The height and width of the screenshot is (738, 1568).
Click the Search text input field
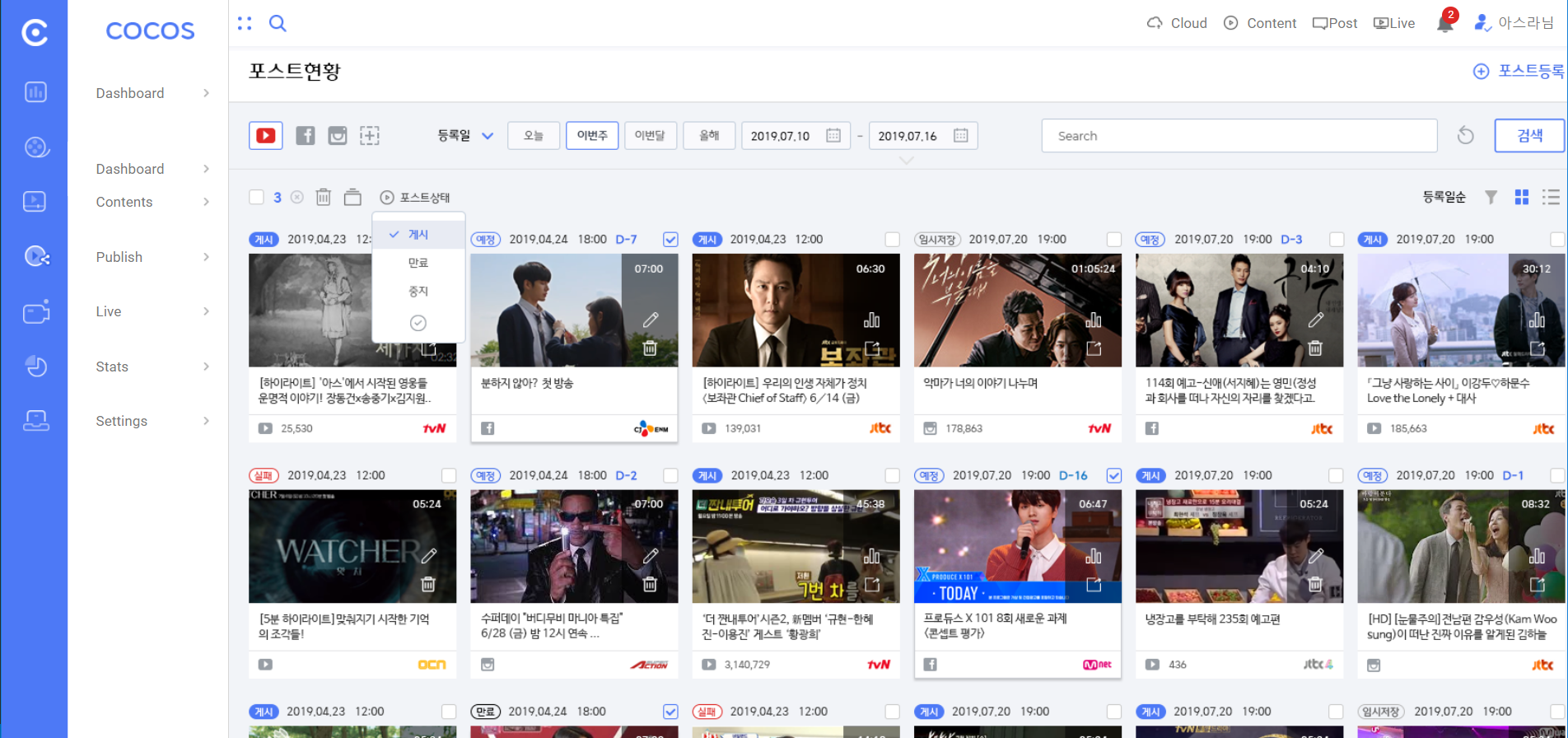click(x=1239, y=135)
